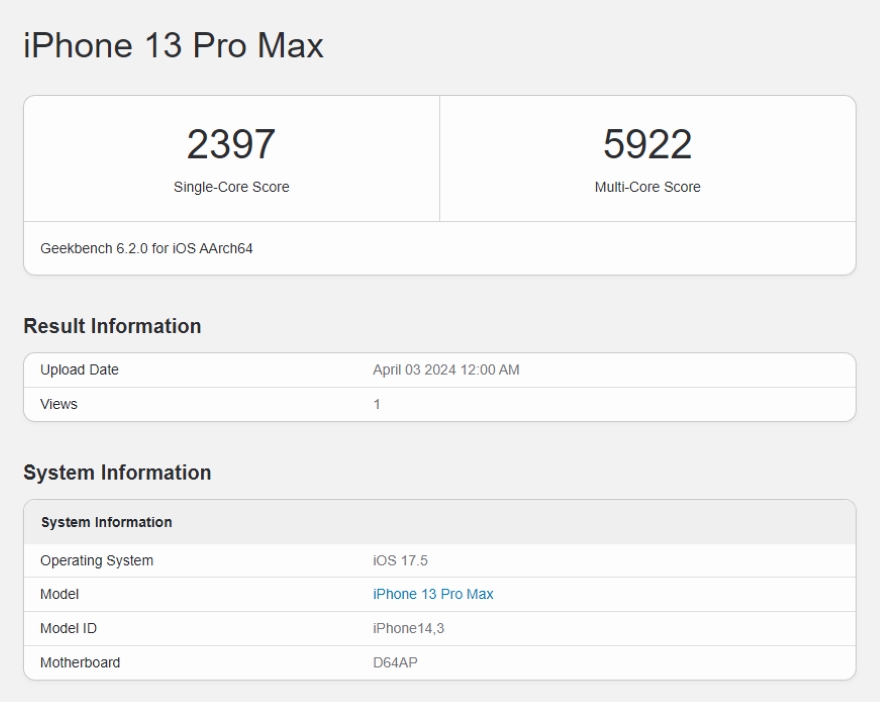
Task: Click the D64AP motherboard value
Action: click(x=395, y=662)
